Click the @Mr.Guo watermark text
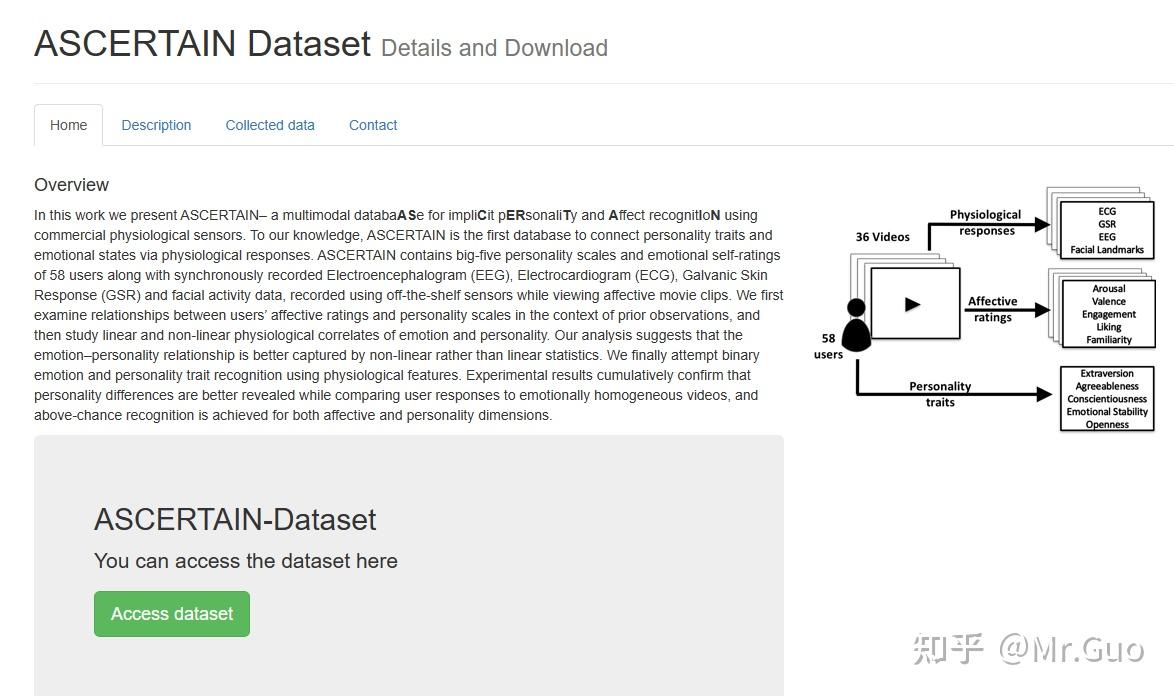Screen dimensions: 1174x696 1071,649
